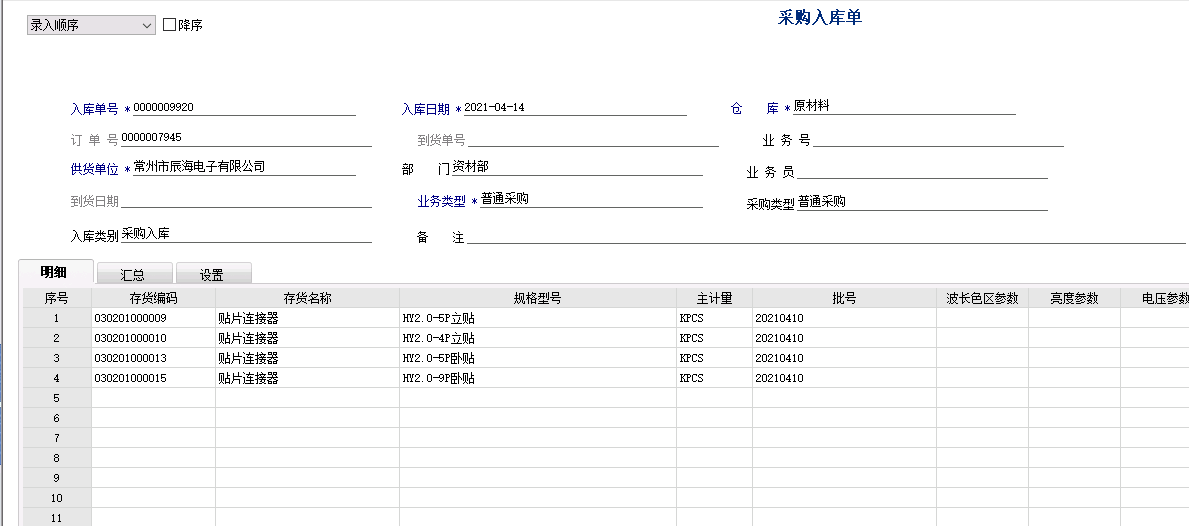Click the 入库类别 field 采购入库
Screen dimensions: 1189x526
coord(246,234)
